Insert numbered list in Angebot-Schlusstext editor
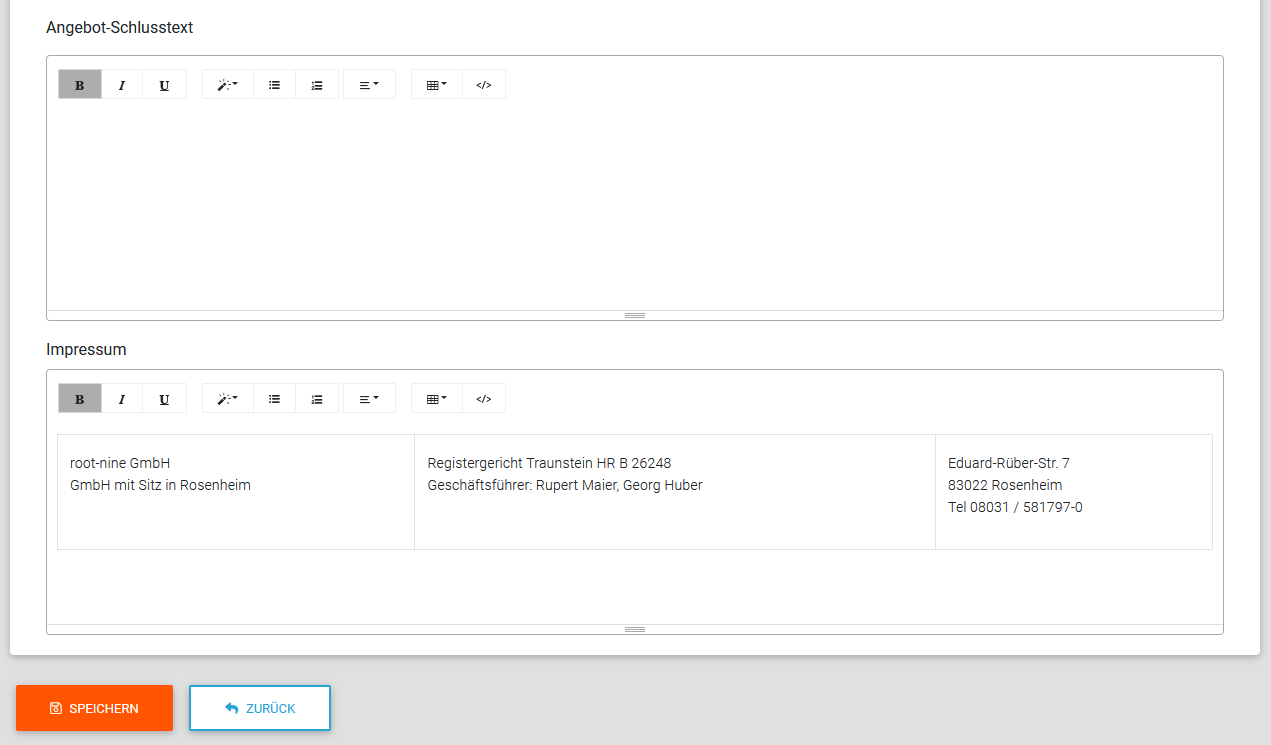Image resolution: width=1271 pixels, height=745 pixels. (x=317, y=85)
